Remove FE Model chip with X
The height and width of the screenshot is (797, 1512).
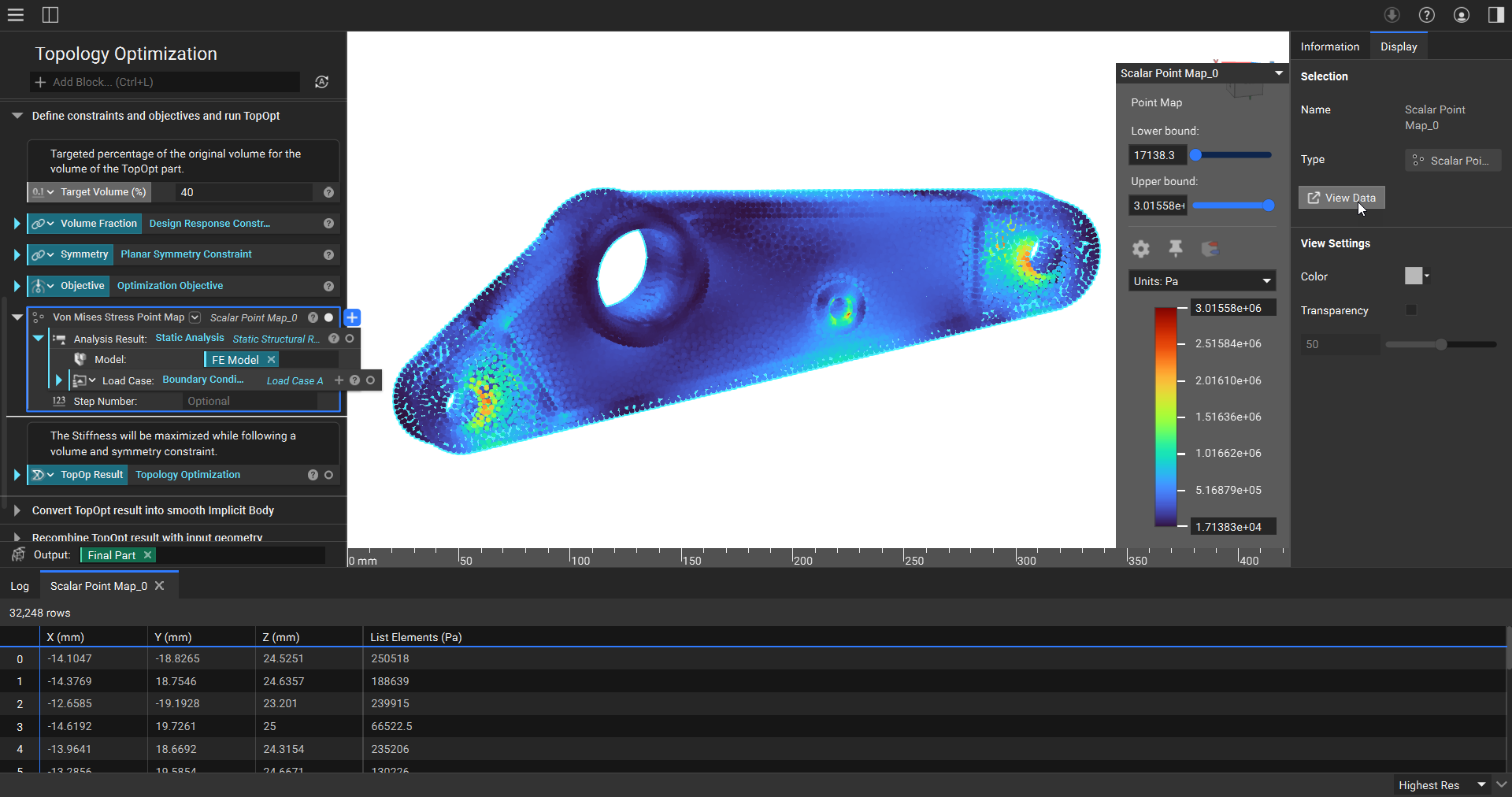(x=271, y=360)
